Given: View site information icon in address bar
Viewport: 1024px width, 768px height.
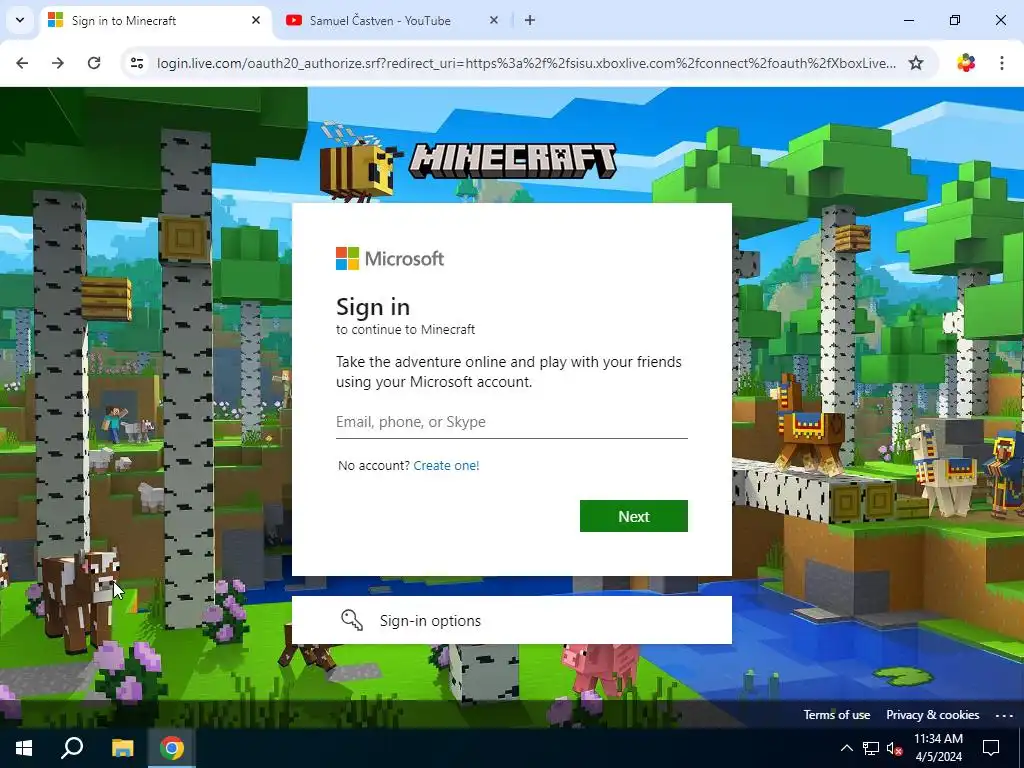Looking at the screenshot, I should click(137, 63).
